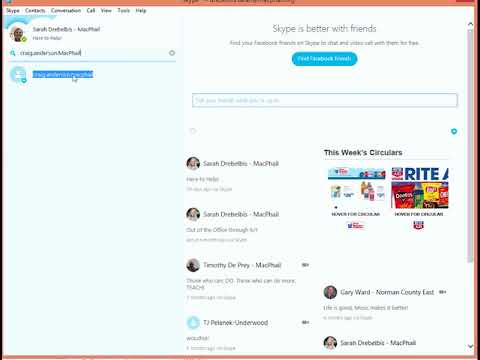
Task: Open the Tools menu
Action: click(124, 11)
